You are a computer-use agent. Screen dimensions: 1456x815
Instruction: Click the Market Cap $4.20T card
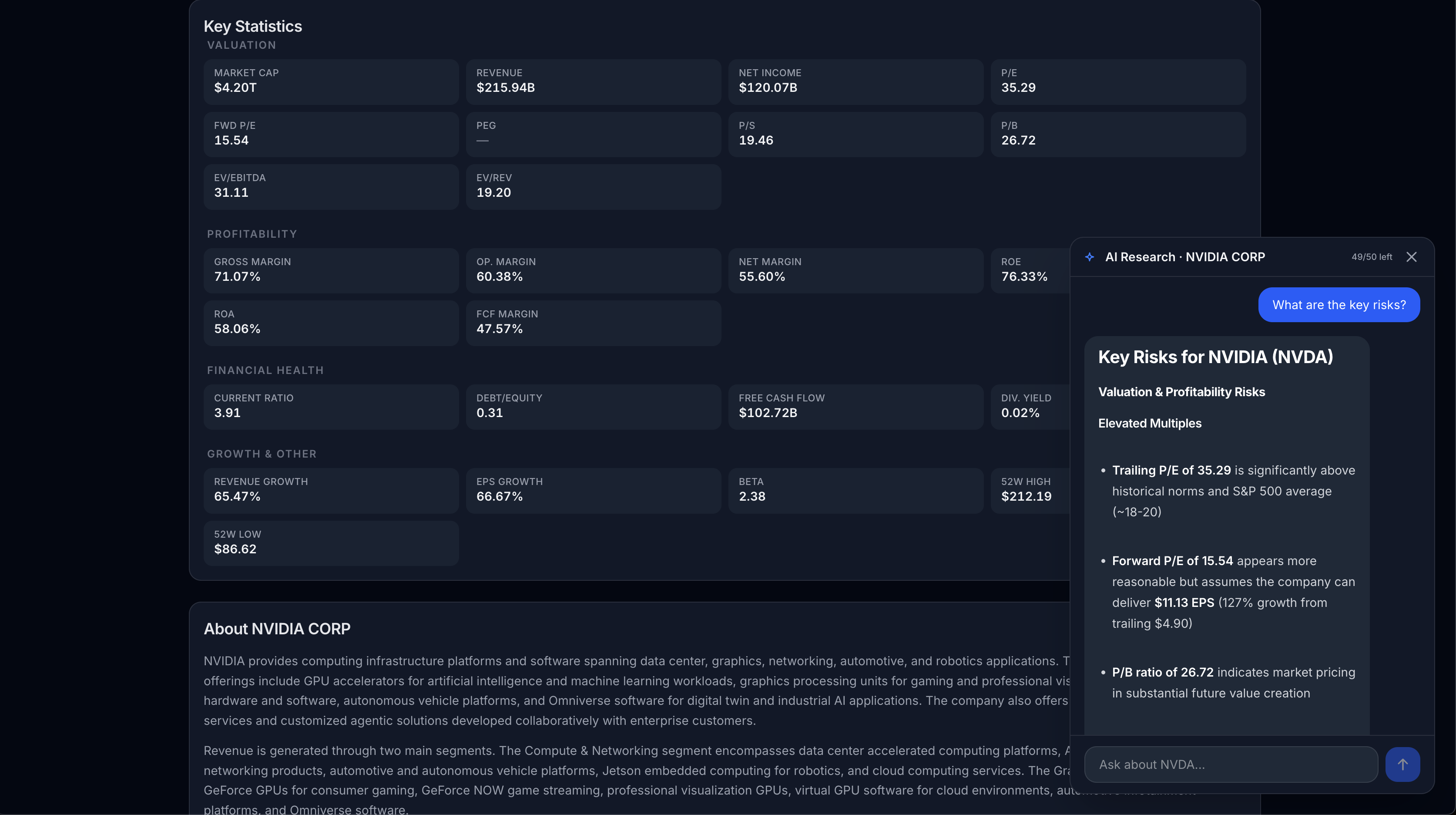point(331,81)
